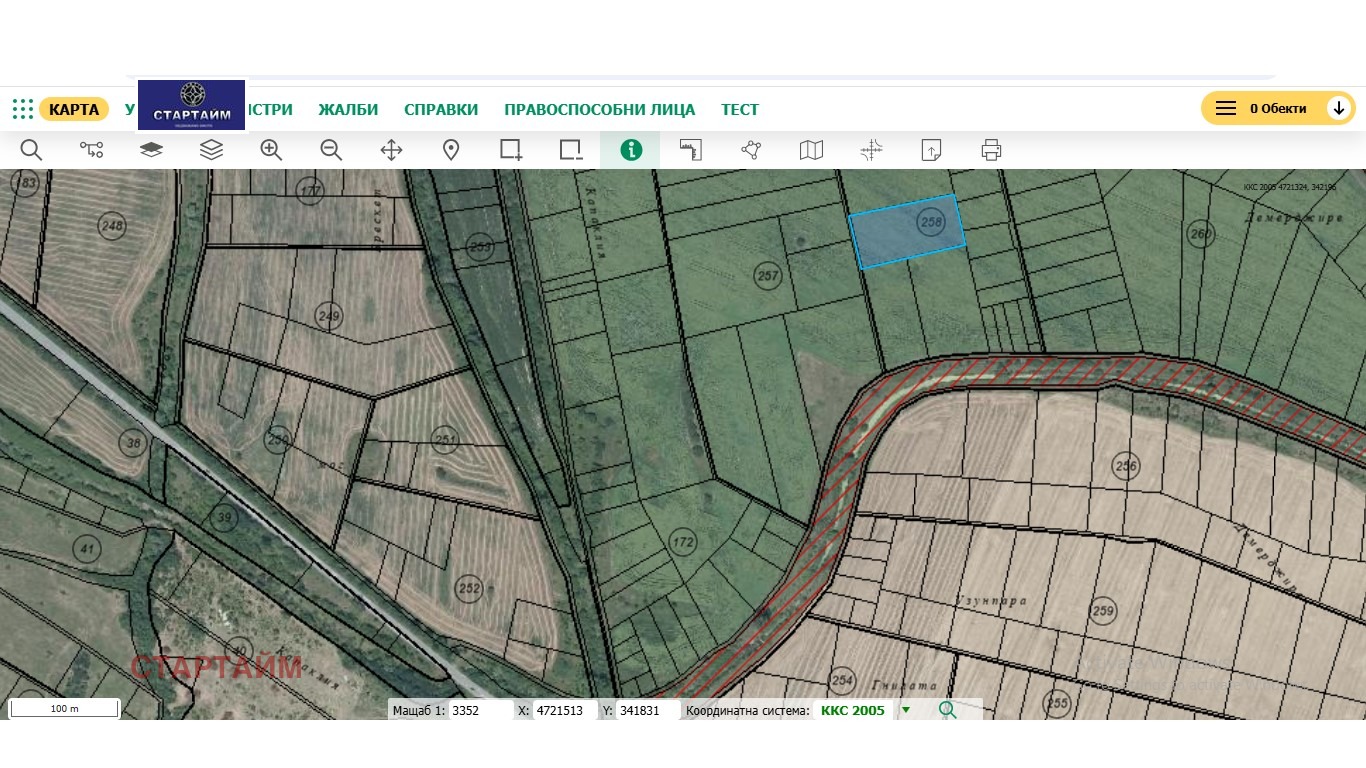Toggle the info identify tool

(x=631, y=150)
